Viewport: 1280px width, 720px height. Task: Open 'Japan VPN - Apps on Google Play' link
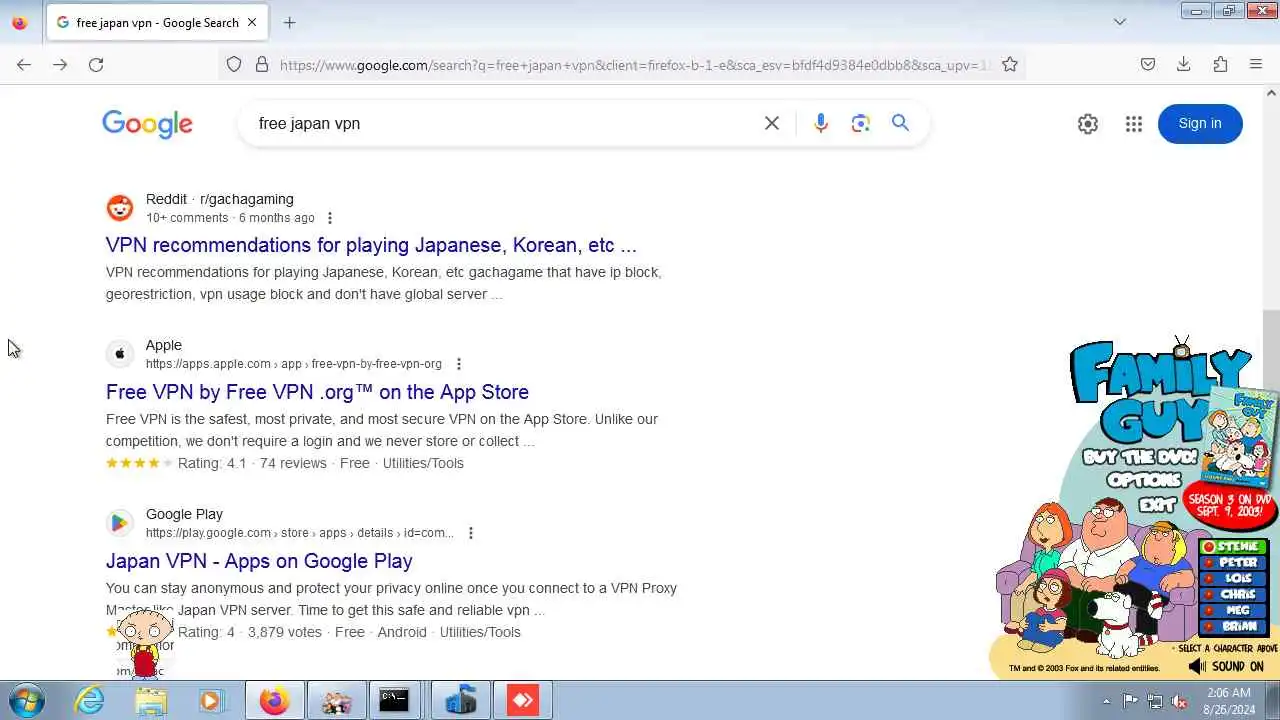tap(259, 561)
